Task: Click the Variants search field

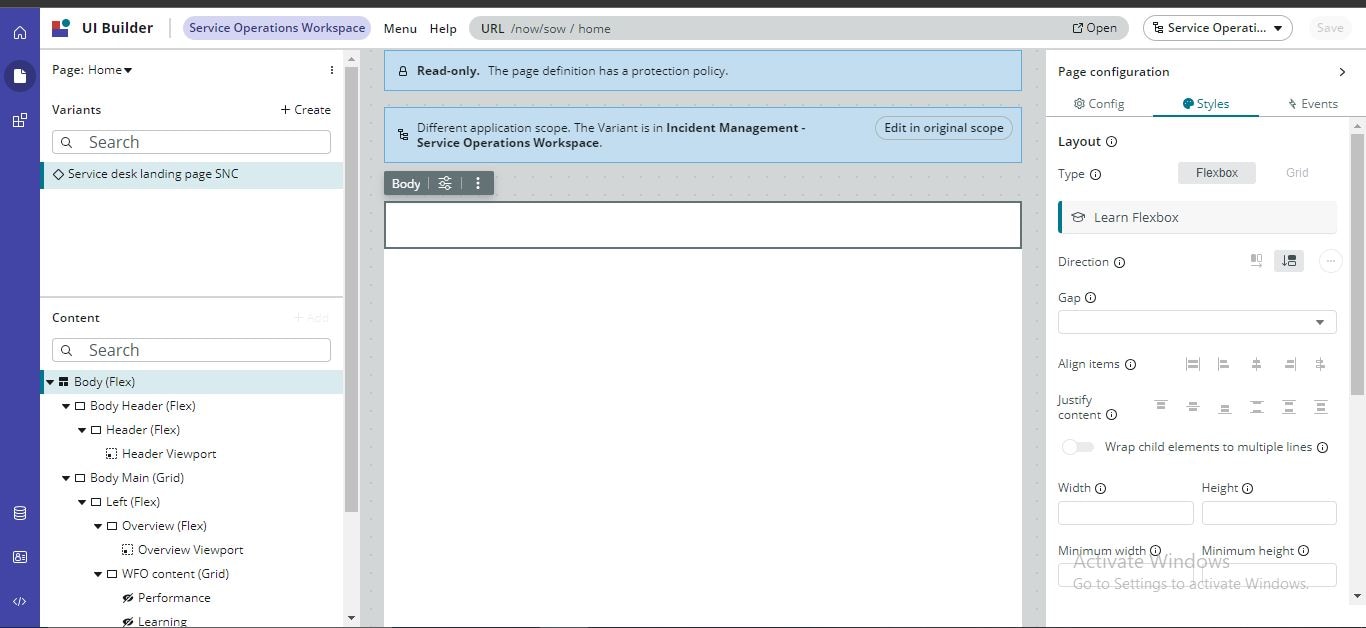Action: point(191,142)
